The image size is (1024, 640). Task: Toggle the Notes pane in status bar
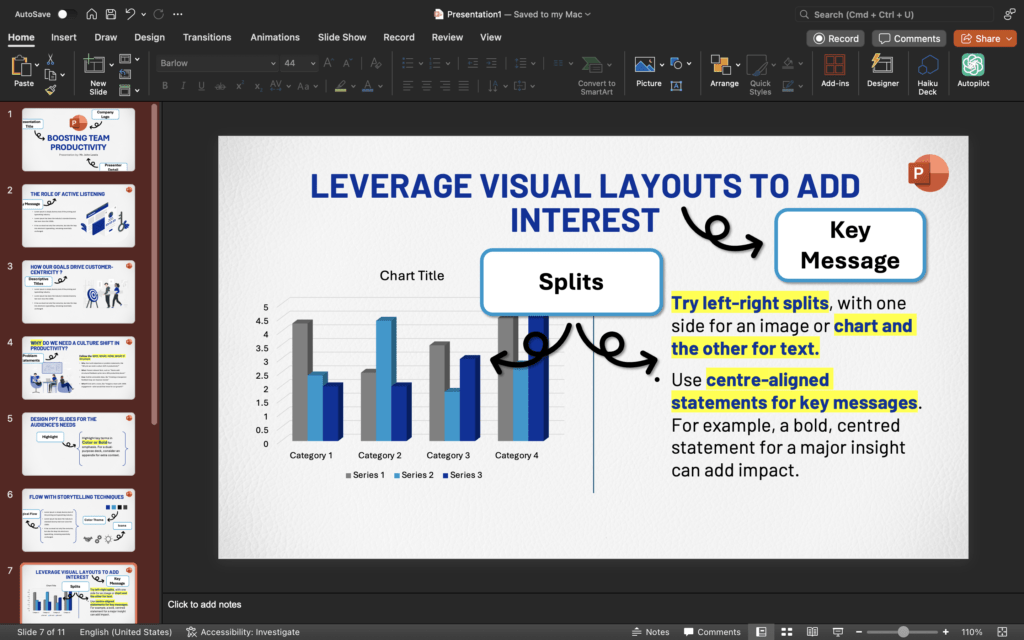[x=650, y=632]
